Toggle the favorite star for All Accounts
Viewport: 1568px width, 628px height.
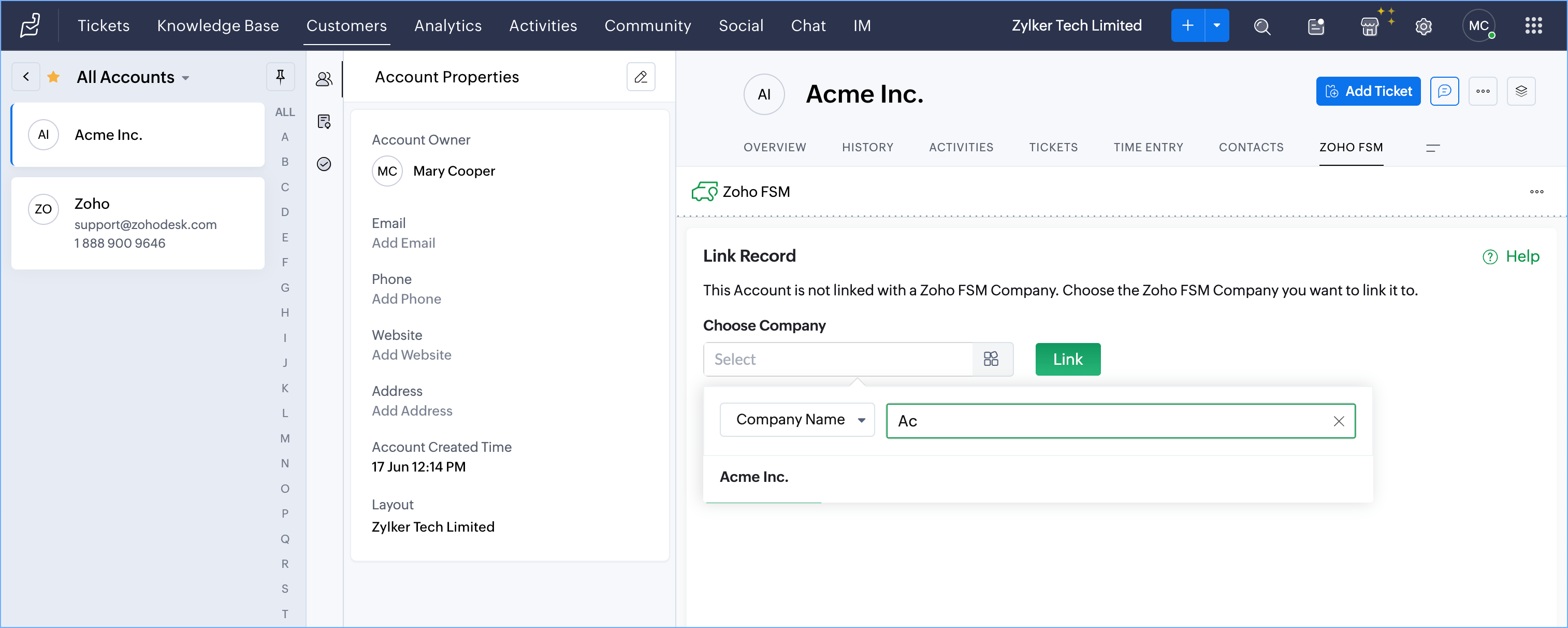point(53,77)
